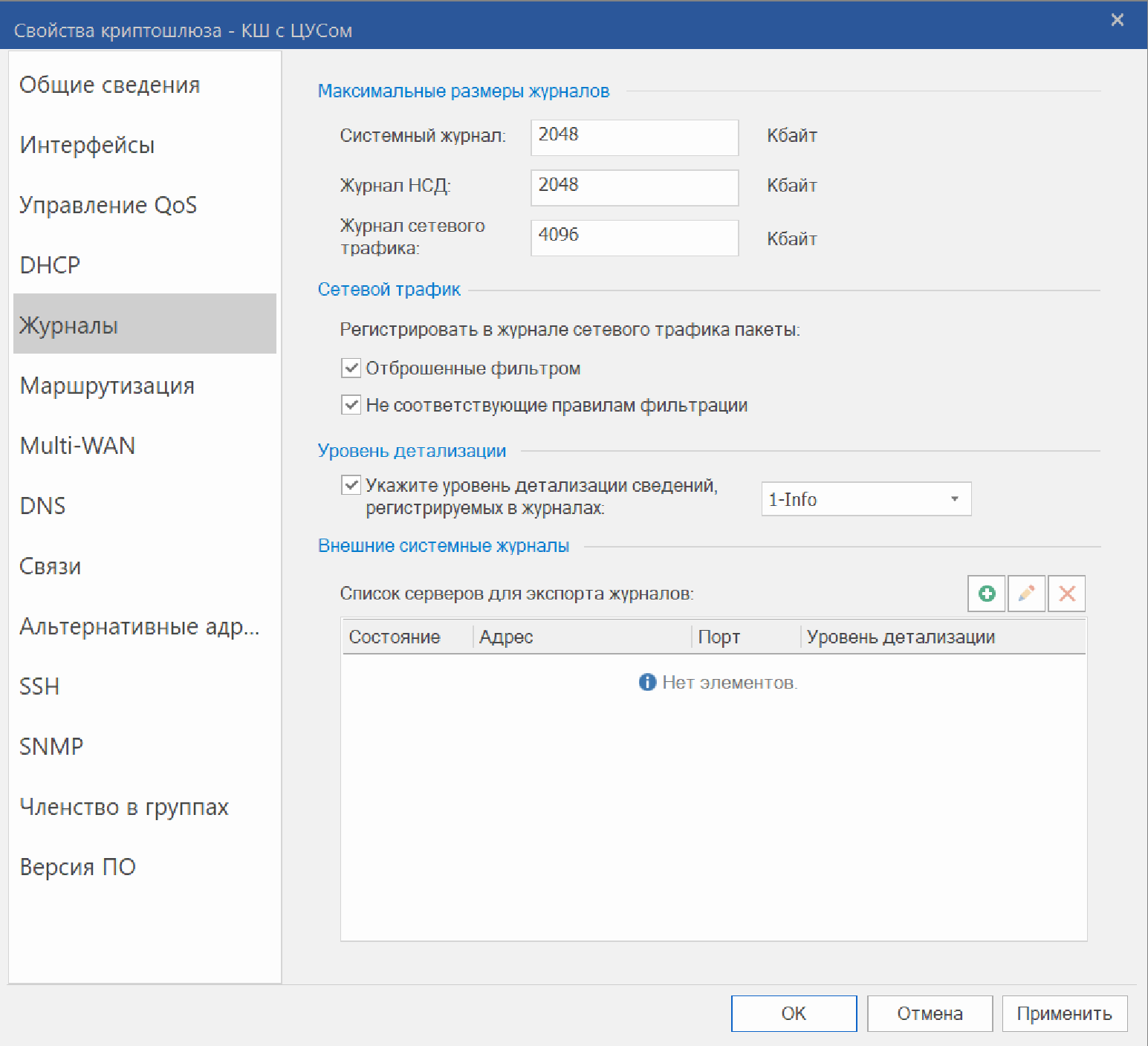The height and width of the screenshot is (1046, 1148).
Task: Click the pencil edit server icon
Action: 1026,594
